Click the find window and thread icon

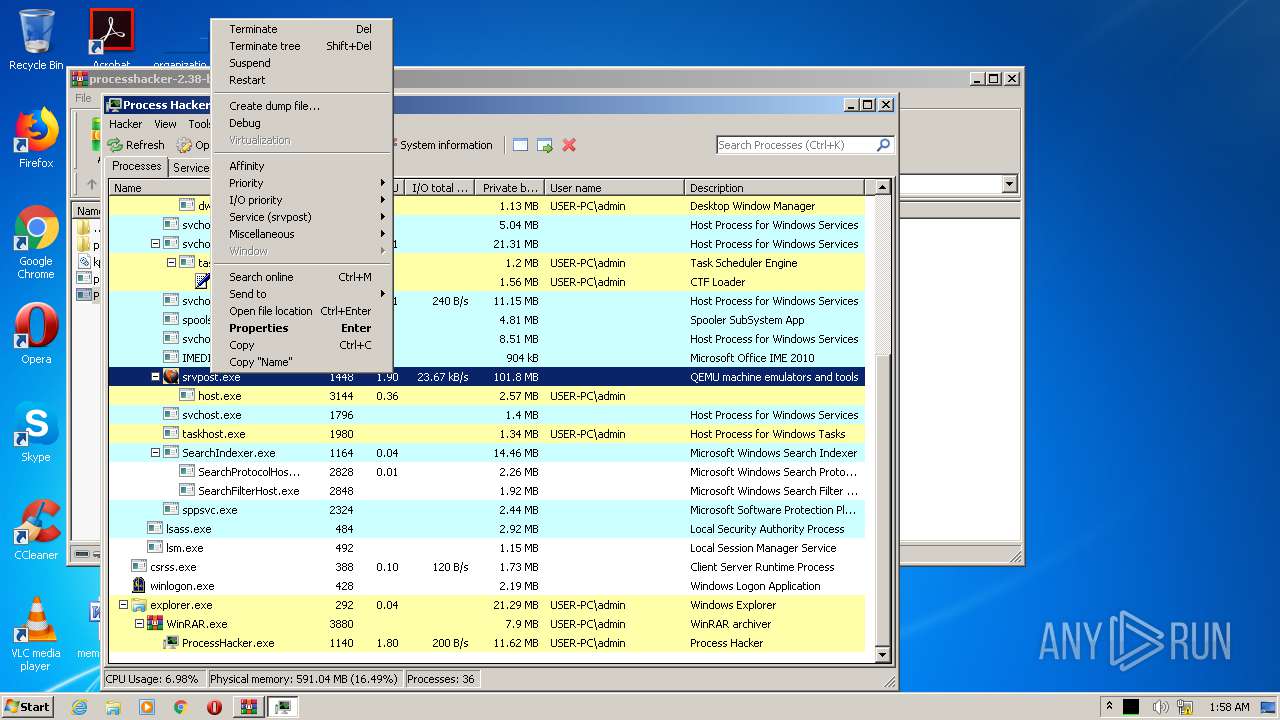(x=544, y=145)
